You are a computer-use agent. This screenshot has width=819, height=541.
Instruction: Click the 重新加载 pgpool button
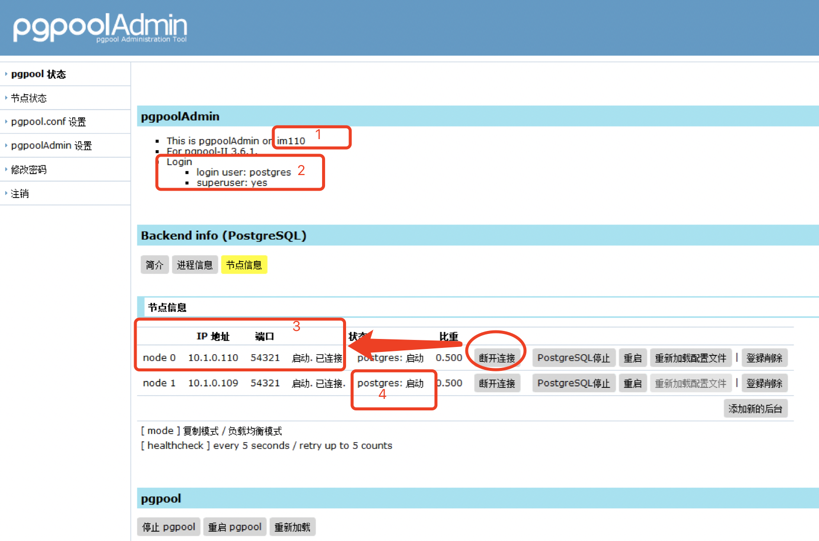pyautogui.click(x=292, y=527)
